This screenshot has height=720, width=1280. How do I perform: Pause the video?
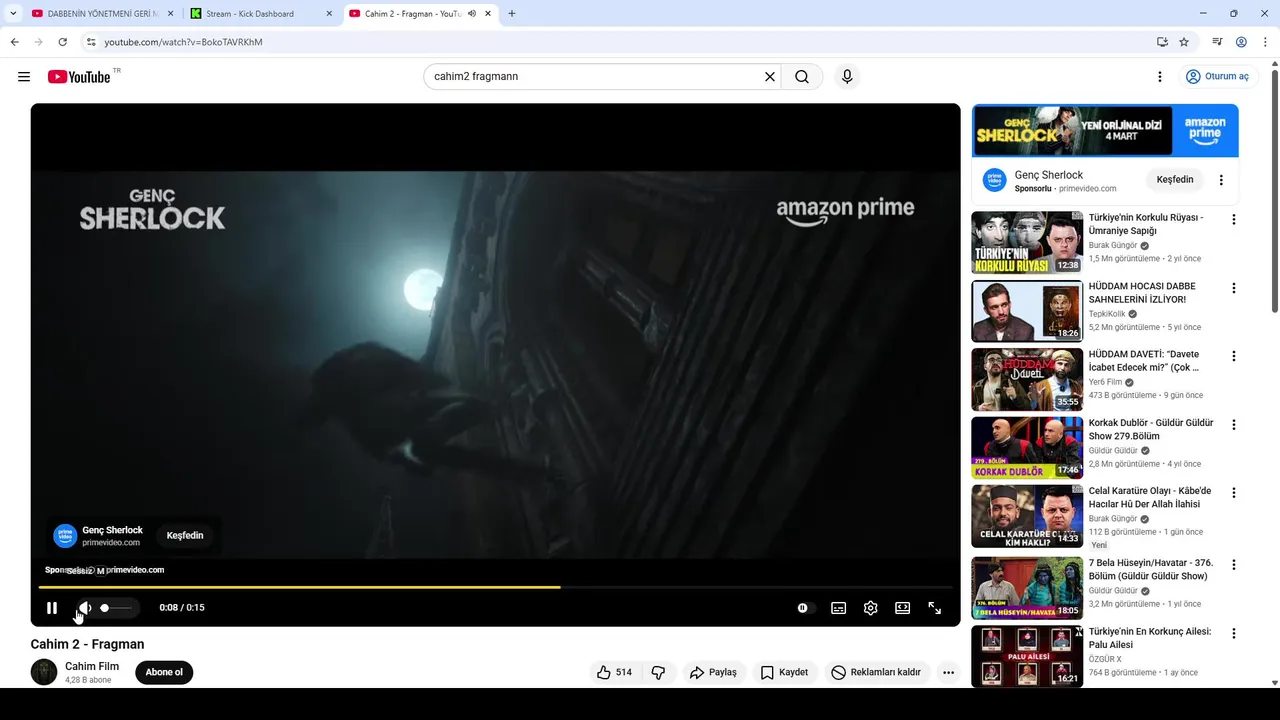pos(52,608)
